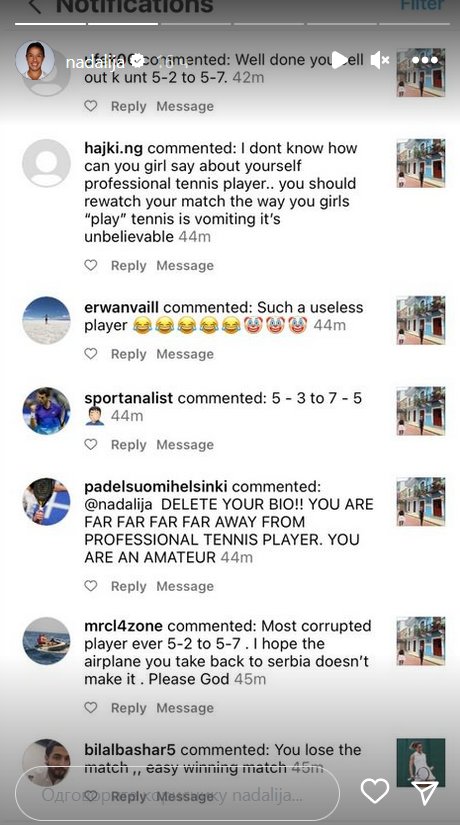This screenshot has height=825, width=460.
Task: Unmute the story sound icon
Action: [379, 60]
